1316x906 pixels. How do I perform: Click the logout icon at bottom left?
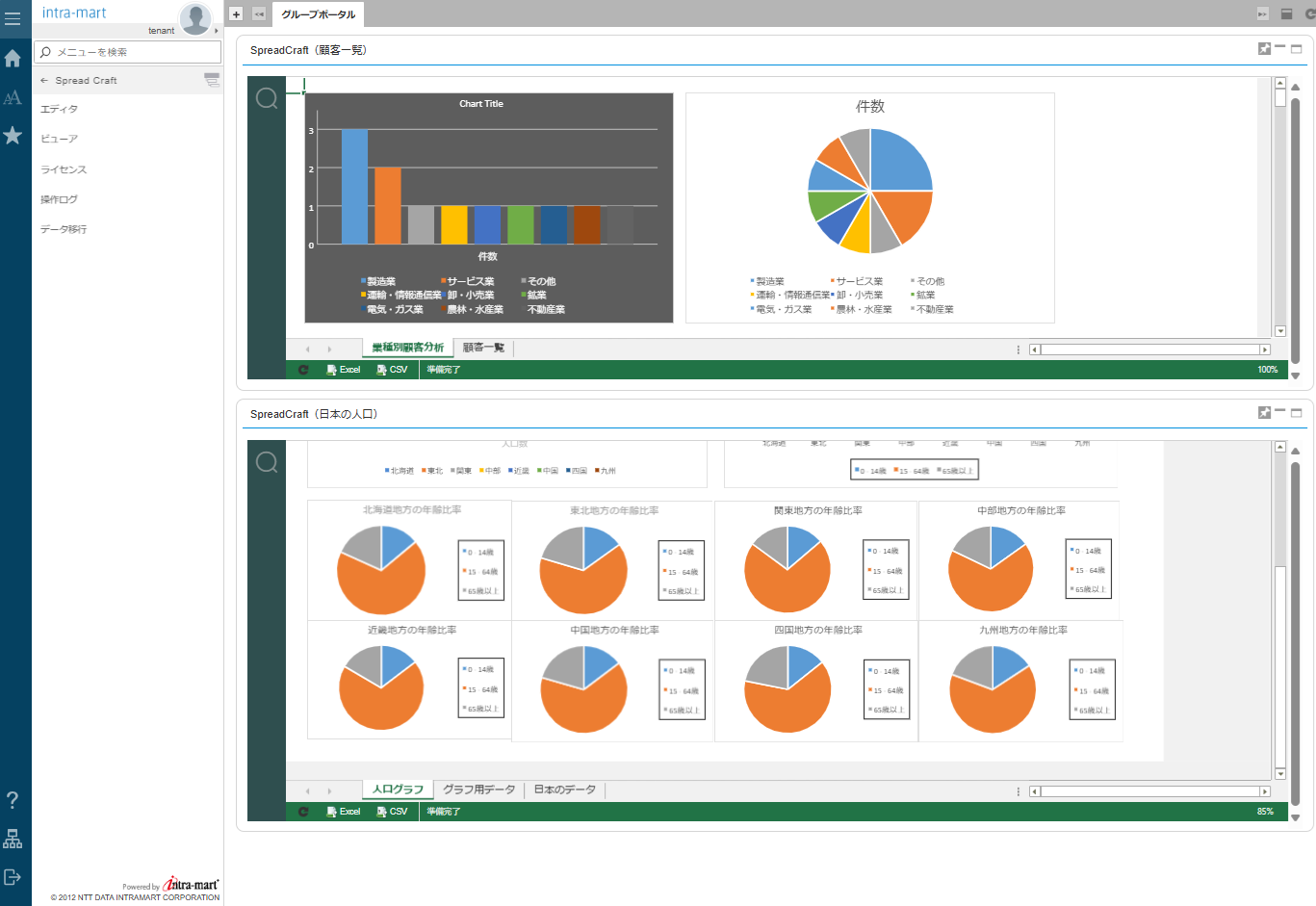[13, 877]
